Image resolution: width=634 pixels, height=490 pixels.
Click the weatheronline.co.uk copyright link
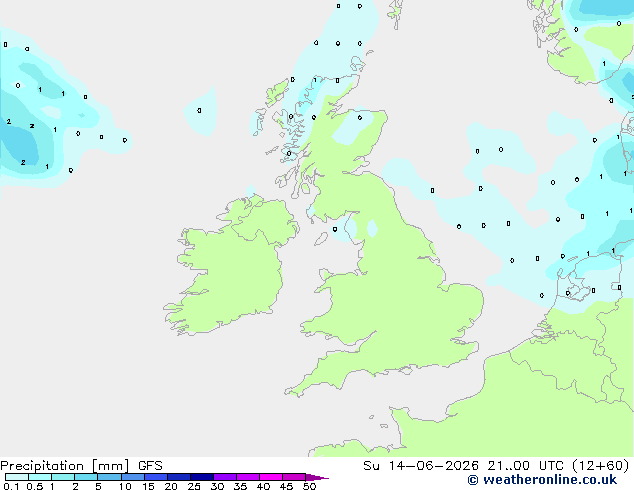[x=542, y=480]
